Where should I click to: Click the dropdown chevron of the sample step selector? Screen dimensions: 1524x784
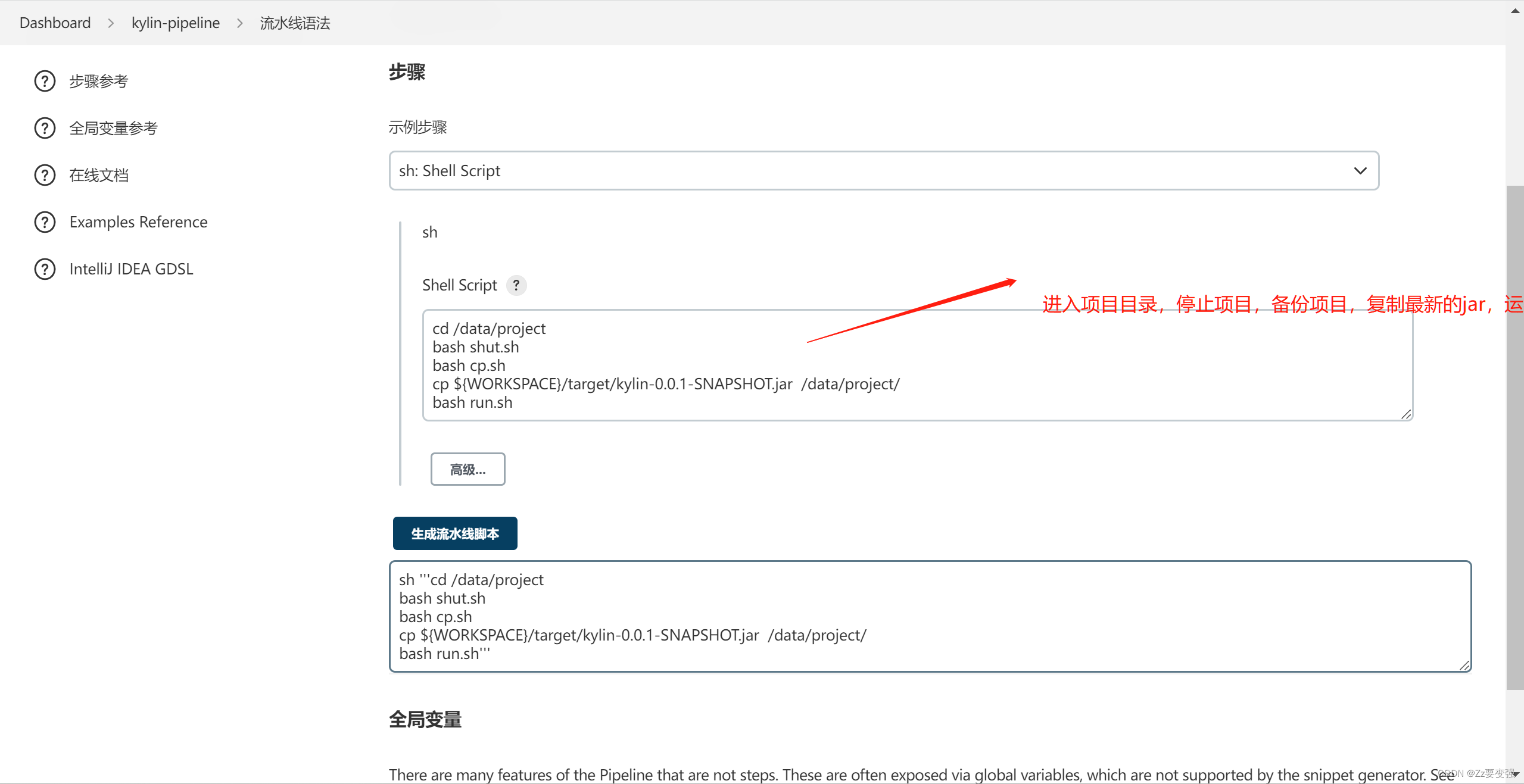click(1360, 171)
